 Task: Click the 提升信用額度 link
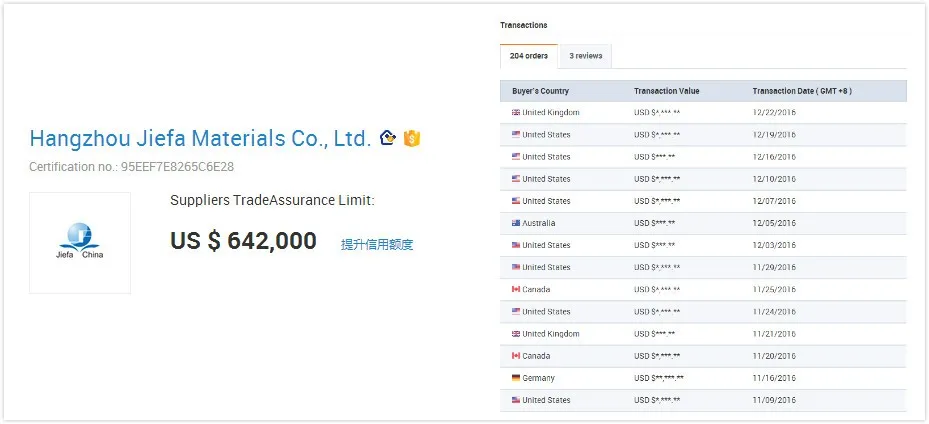(x=377, y=245)
